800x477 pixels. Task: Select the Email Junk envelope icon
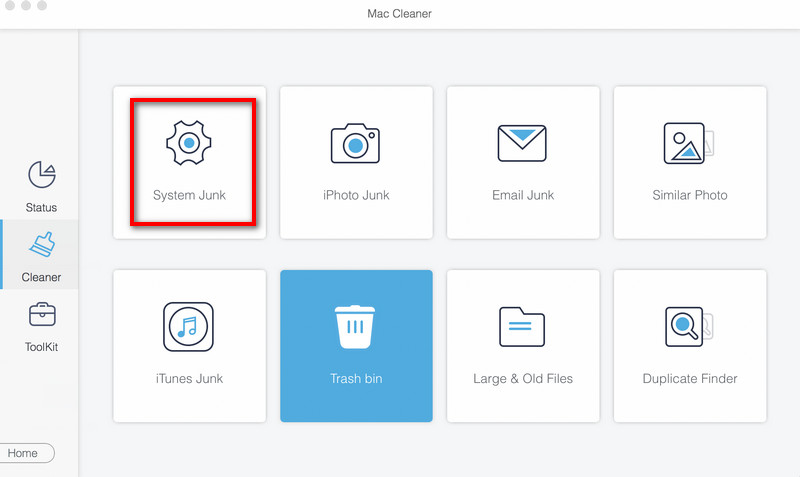click(522, 143)
